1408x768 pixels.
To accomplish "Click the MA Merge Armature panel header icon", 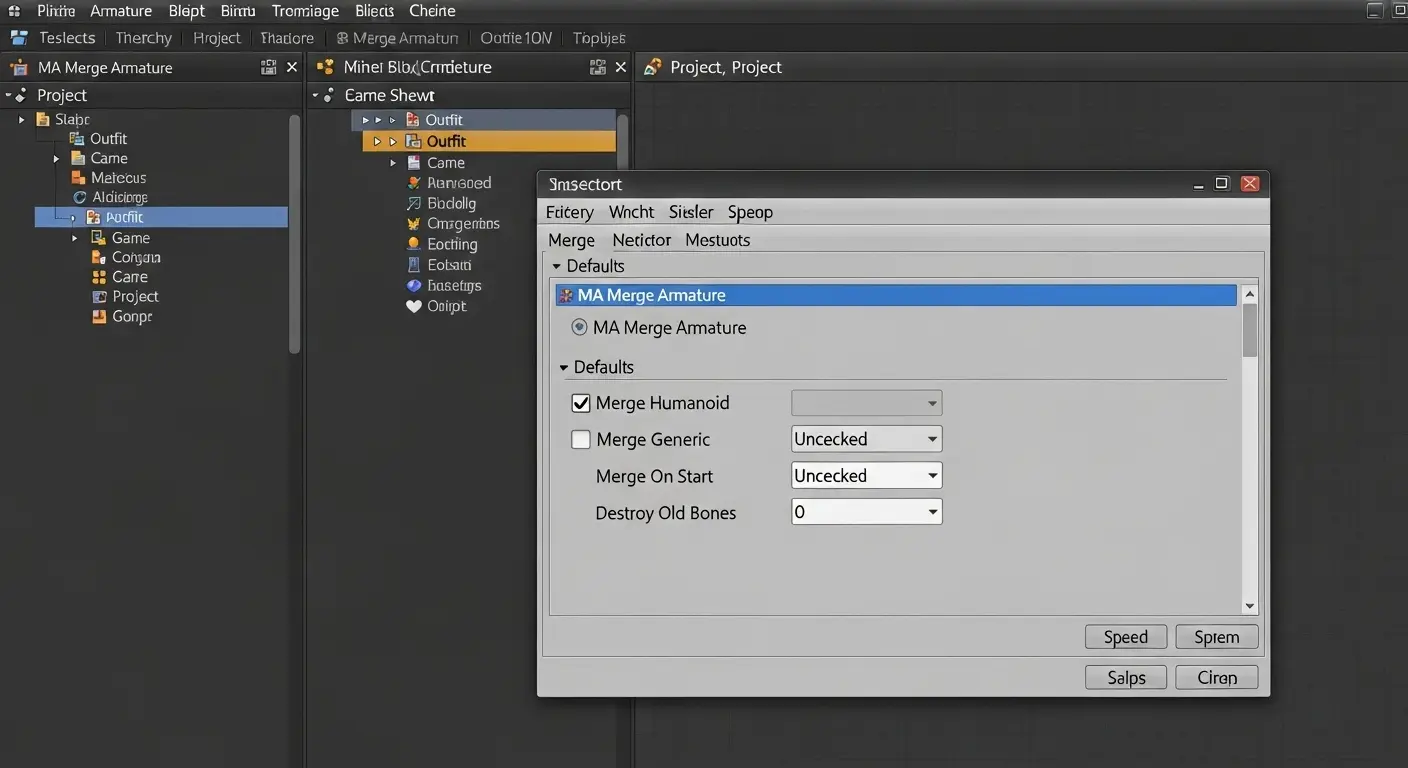I will click(x=566, y=295).
